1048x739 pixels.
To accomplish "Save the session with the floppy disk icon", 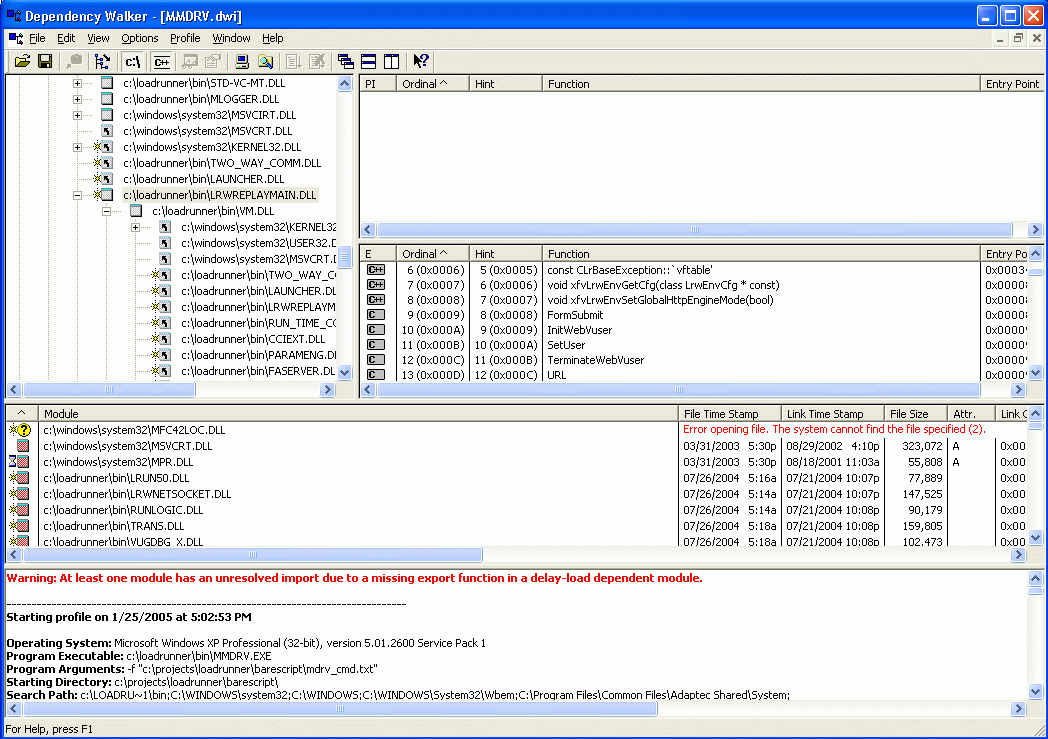I will 45,61.
